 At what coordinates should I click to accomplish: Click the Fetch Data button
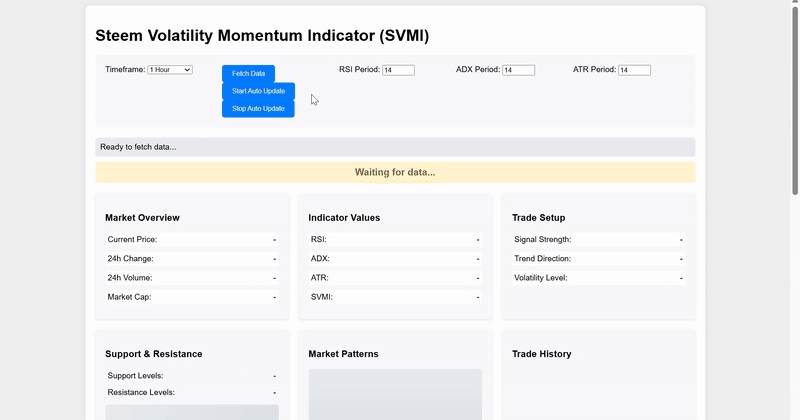coord(248,73)
